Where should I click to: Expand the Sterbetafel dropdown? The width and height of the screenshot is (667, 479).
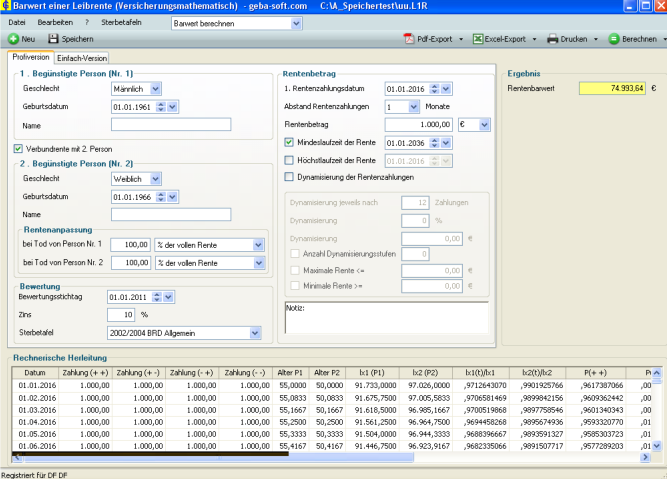pyautogui.click(x=254, y=333)
